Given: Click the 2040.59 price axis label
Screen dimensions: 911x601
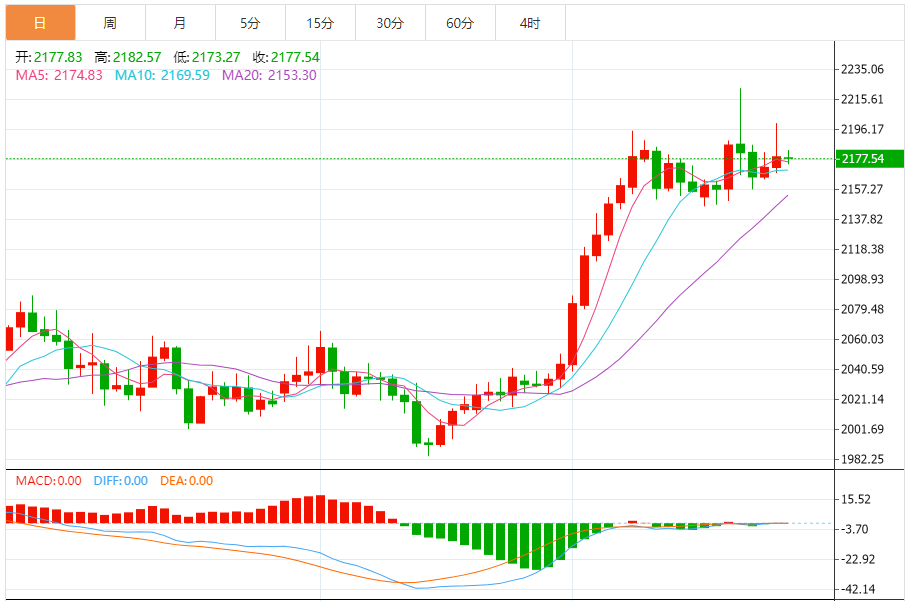Looking at the screenshot, I should [x=862, y=369].
